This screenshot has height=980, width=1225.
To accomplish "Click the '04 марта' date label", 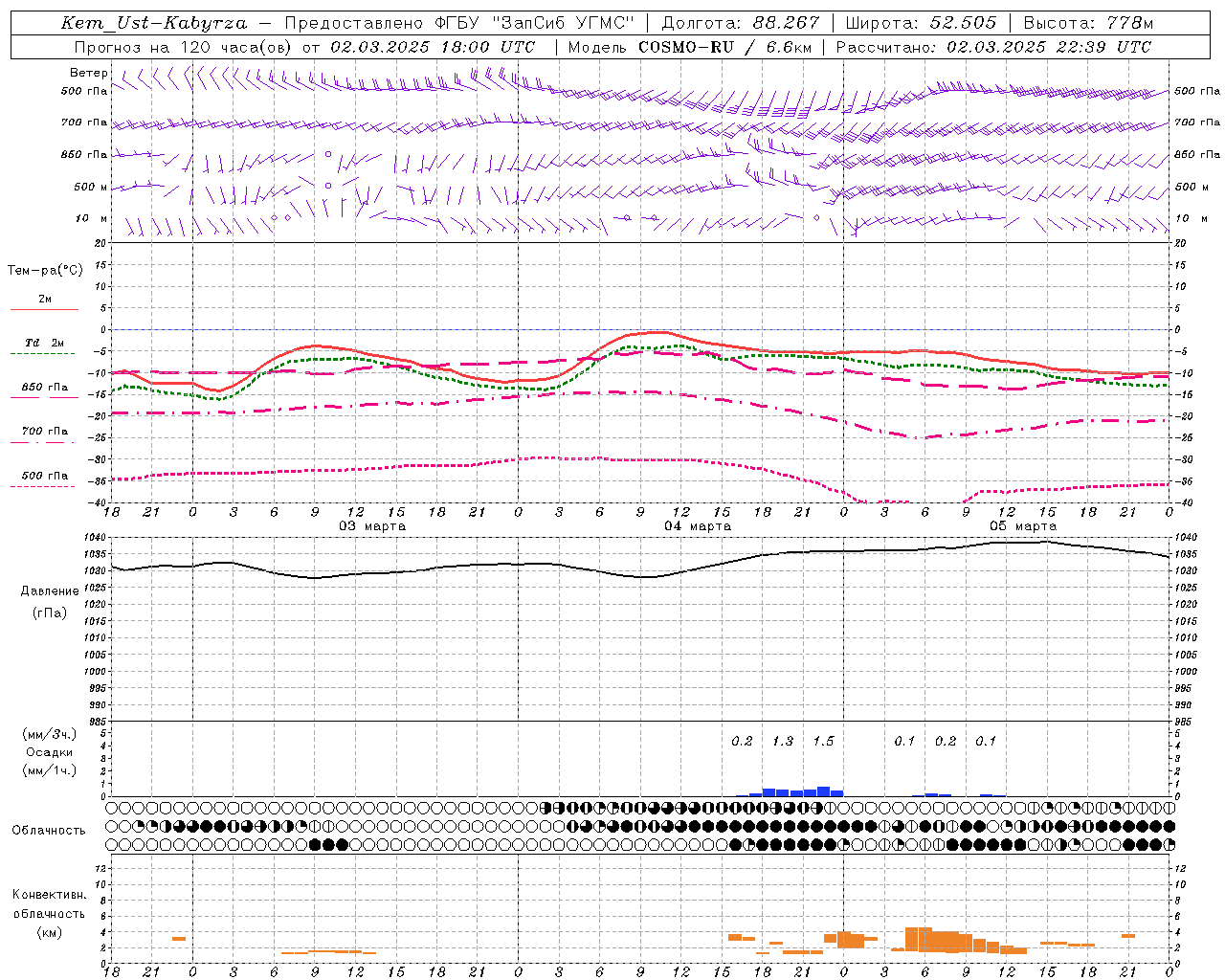I will (x=698, y=526).
